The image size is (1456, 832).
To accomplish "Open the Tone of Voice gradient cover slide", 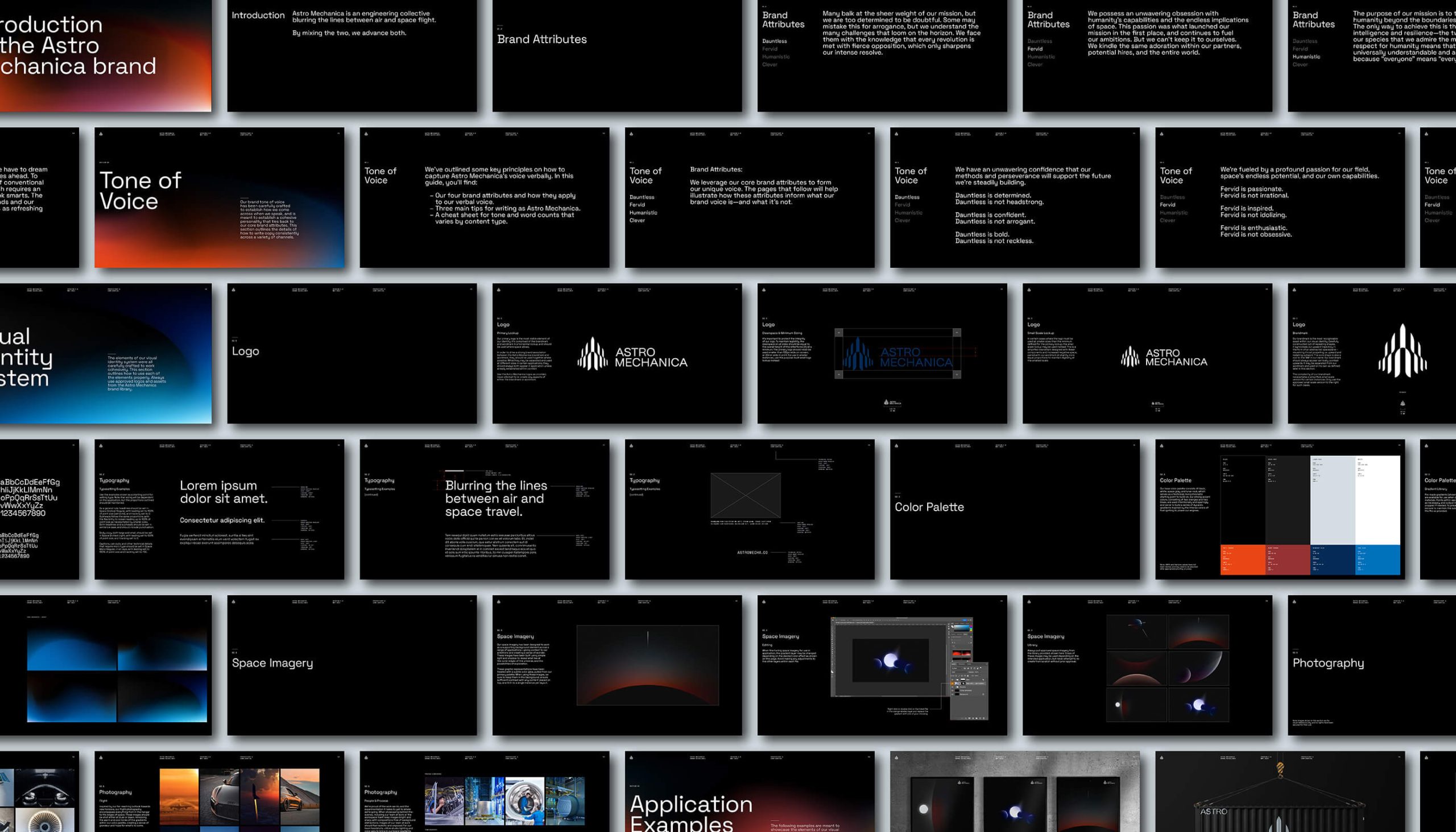I will tap(220, 198).
